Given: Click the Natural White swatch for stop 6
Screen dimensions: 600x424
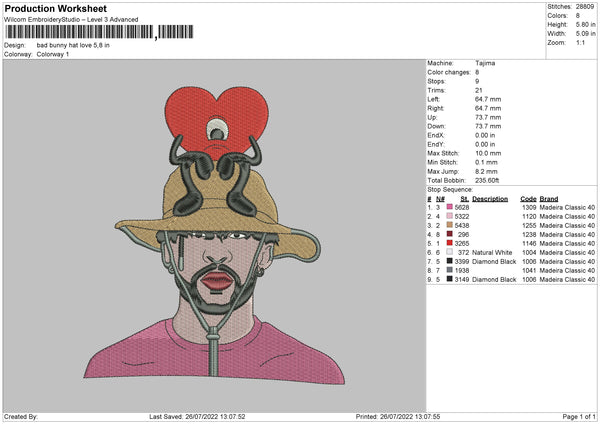Looking at the screenshot, I should click(x=450, y=252).
